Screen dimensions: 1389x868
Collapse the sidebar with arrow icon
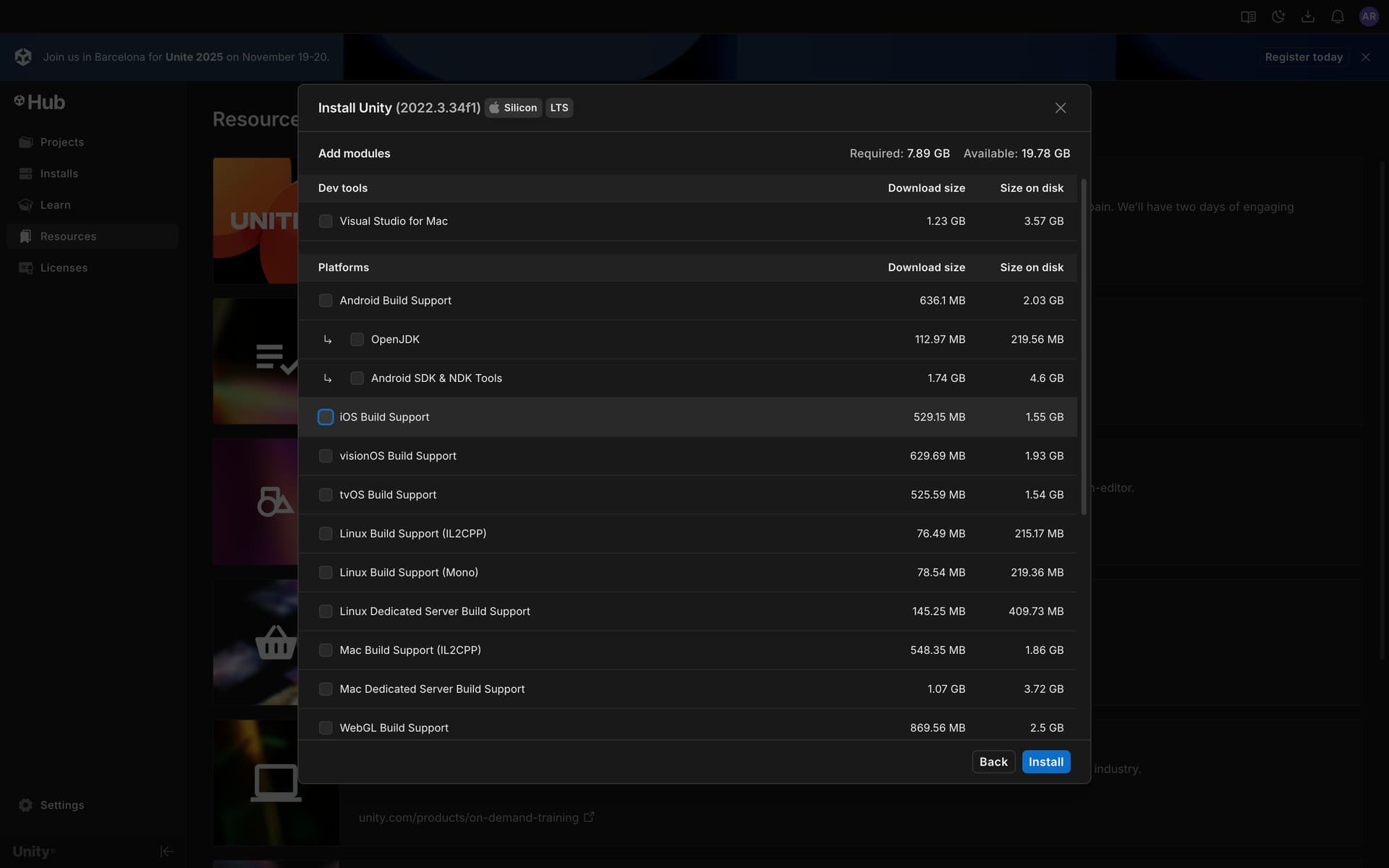pos(166,851)
